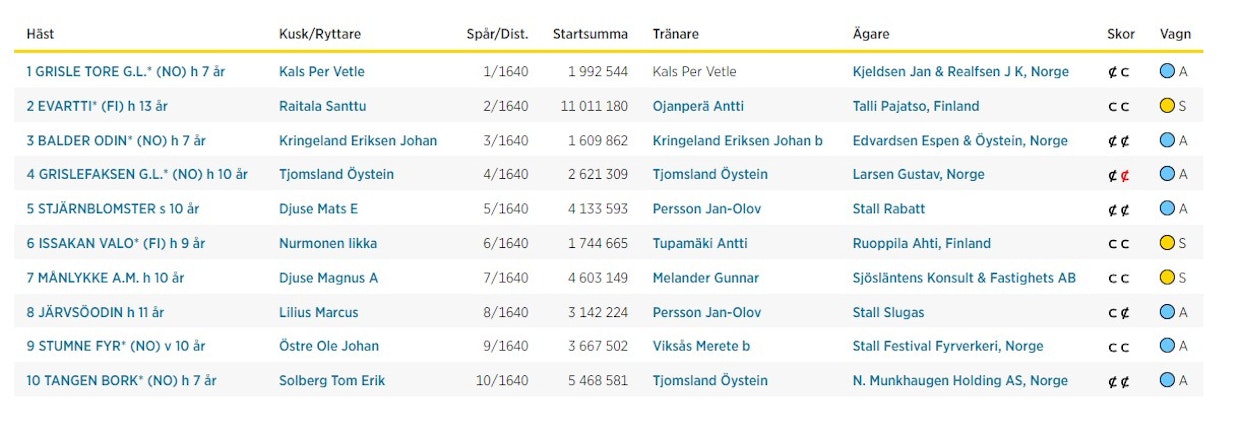
Task: Click owner Stall Festival Fyrverkeri, Norge
Action: point(947,347)
